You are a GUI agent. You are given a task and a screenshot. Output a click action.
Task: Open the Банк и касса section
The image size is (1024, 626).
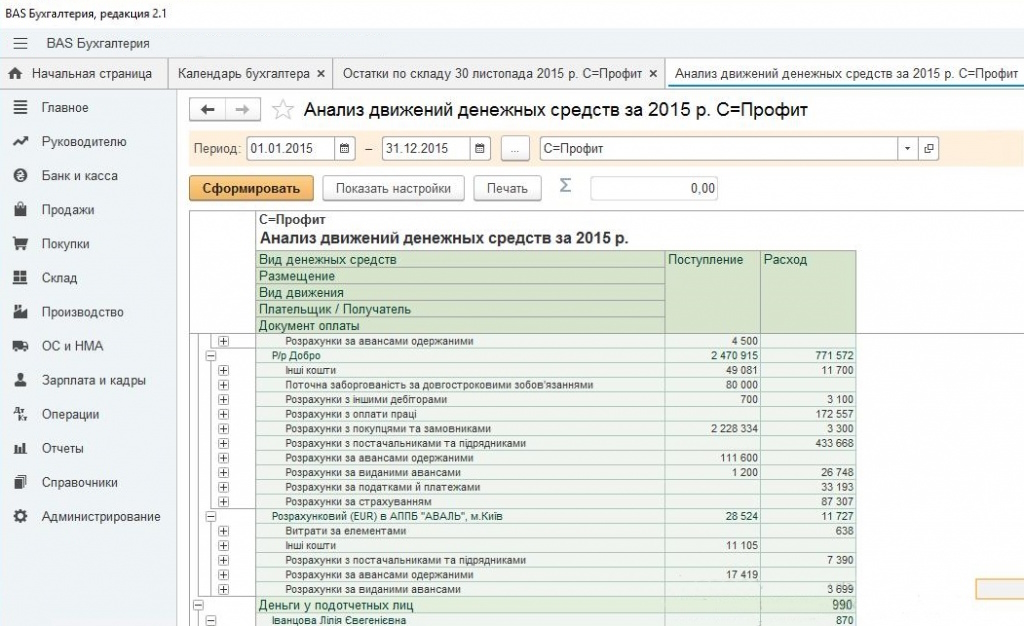(79, 176)
